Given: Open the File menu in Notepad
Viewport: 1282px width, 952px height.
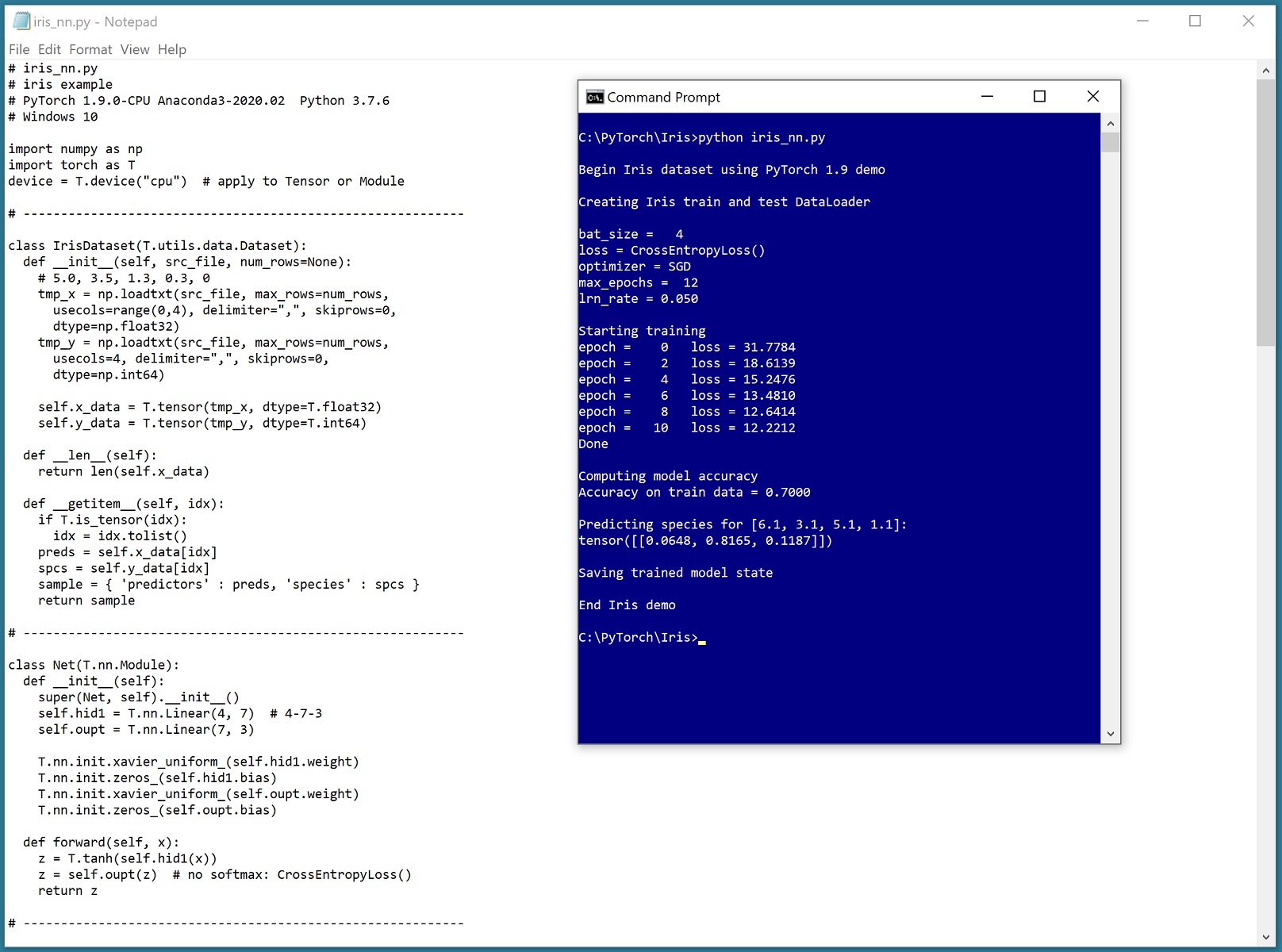Looking at the screenshot, I should [x=19, y=49].
